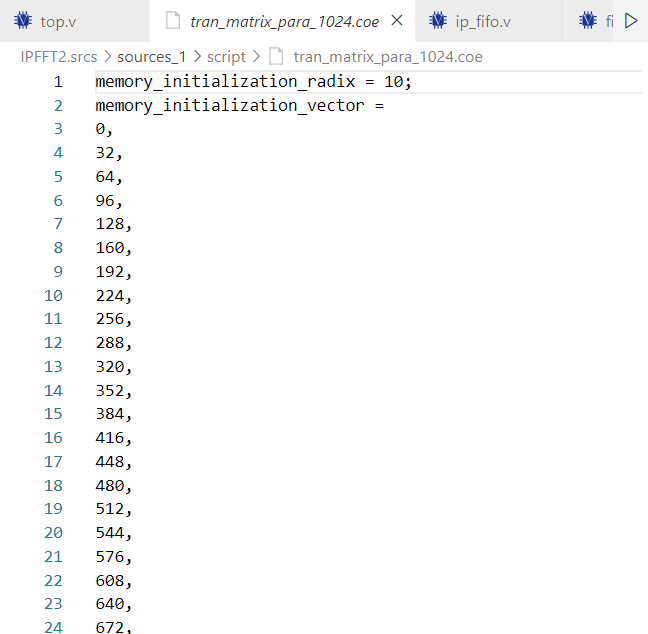Click the breadcrumb file icon
The image size is (648, 634).
(x=276, y=57)
